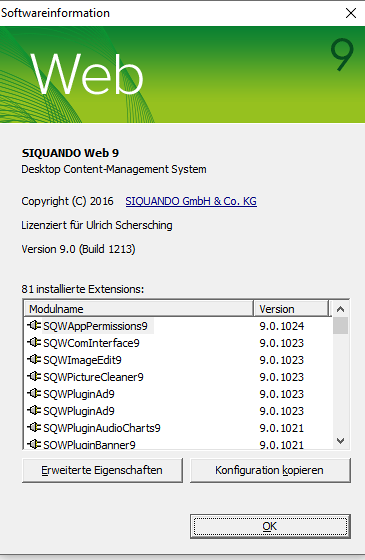Select the SQWAppPermissions9 row
The image size is (365, 560).
coord(178,326)
